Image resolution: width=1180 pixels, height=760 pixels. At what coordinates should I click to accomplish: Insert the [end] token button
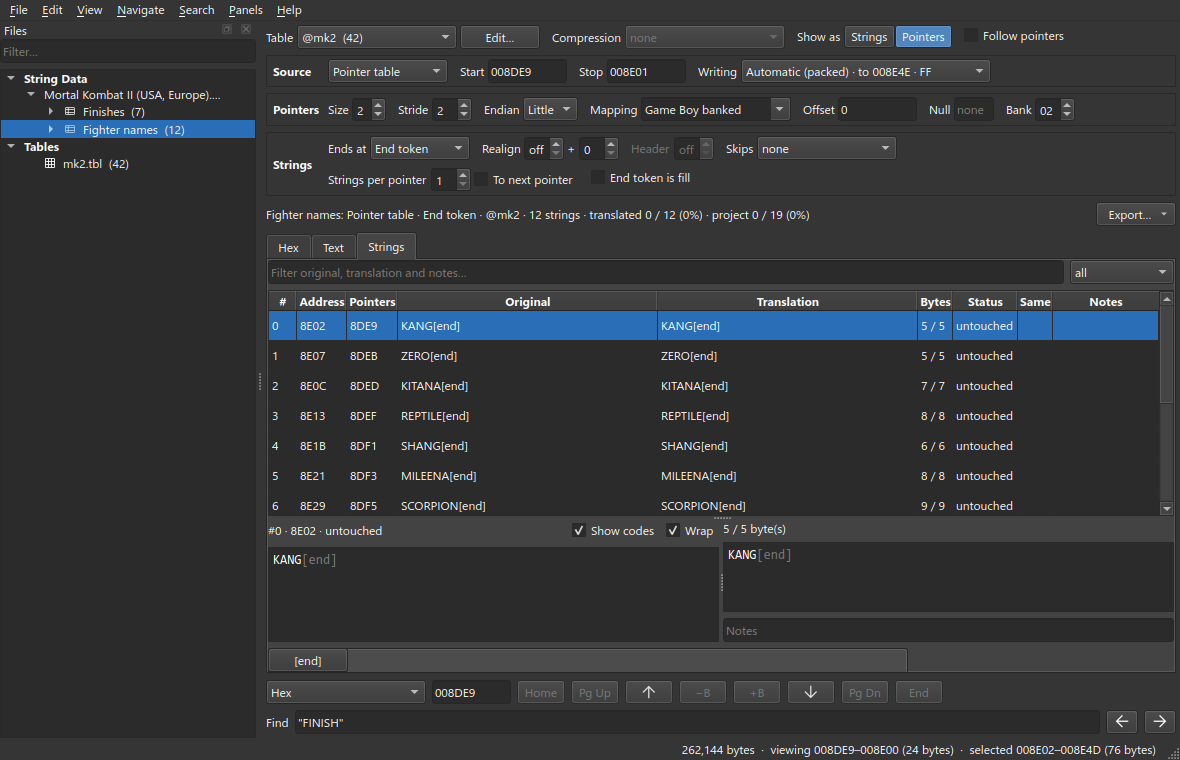[x=308, y=661]
